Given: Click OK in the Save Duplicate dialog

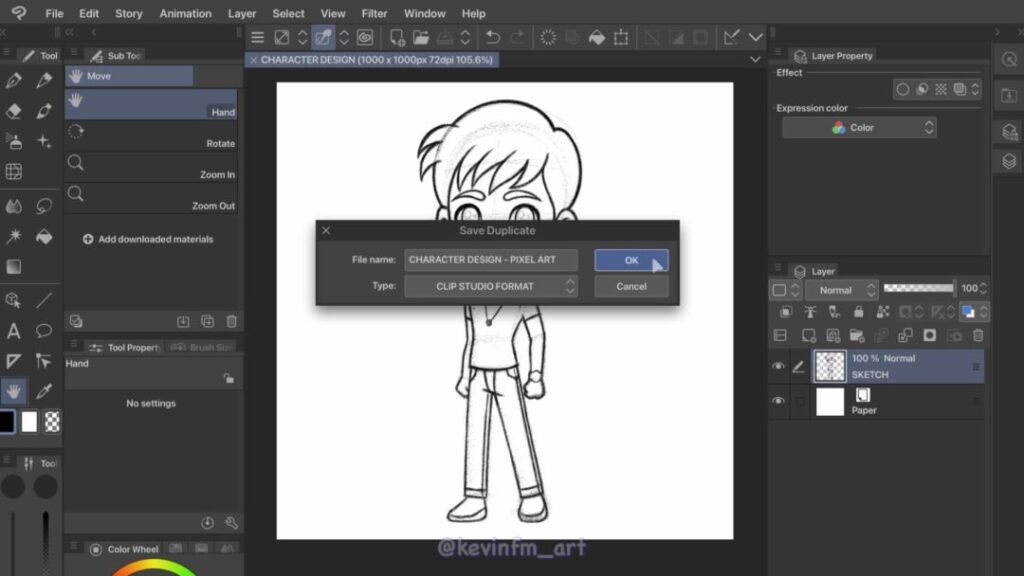Looking at the screenshot, I should click(x=631, y=260).
